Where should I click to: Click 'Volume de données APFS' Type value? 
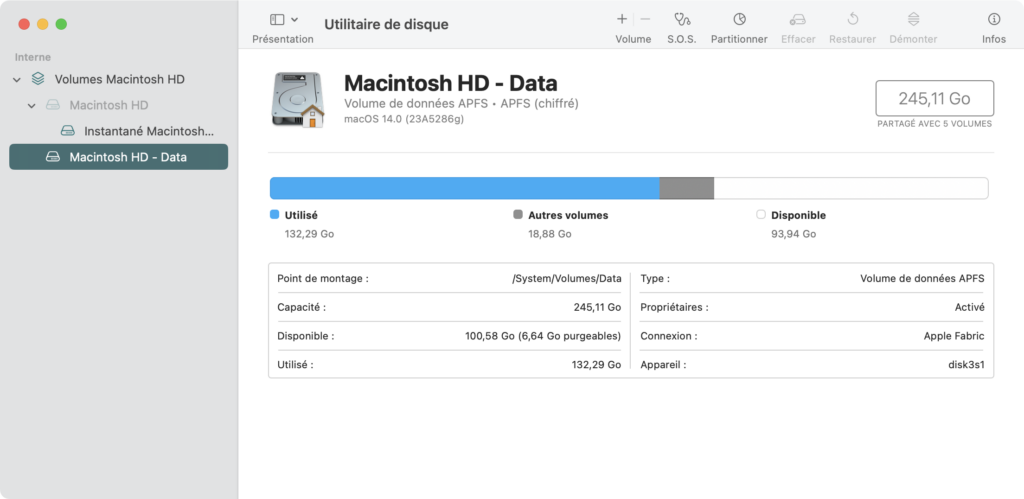coord(922,278)
